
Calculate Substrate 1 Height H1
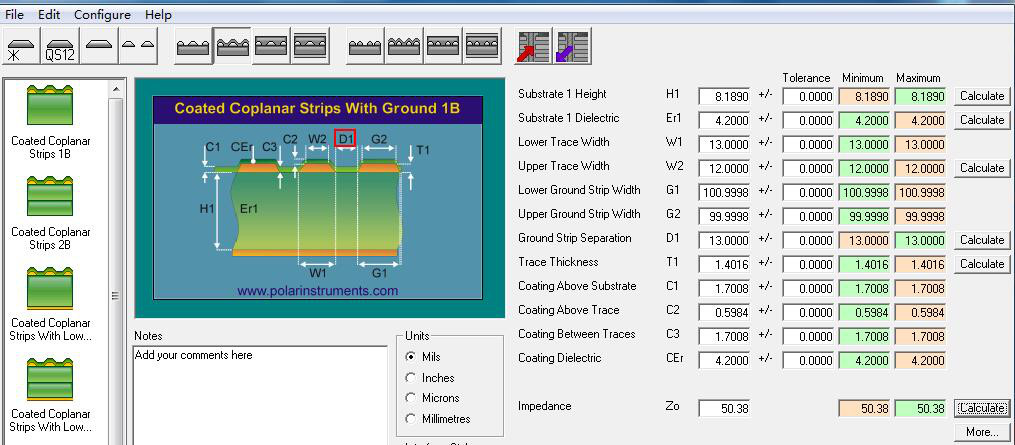(x=982, y=96)
